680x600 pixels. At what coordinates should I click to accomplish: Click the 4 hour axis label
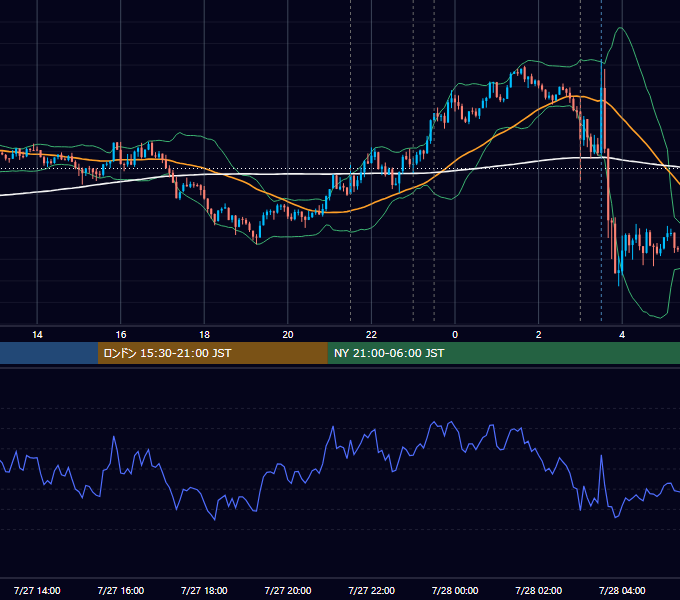[622, 335]
